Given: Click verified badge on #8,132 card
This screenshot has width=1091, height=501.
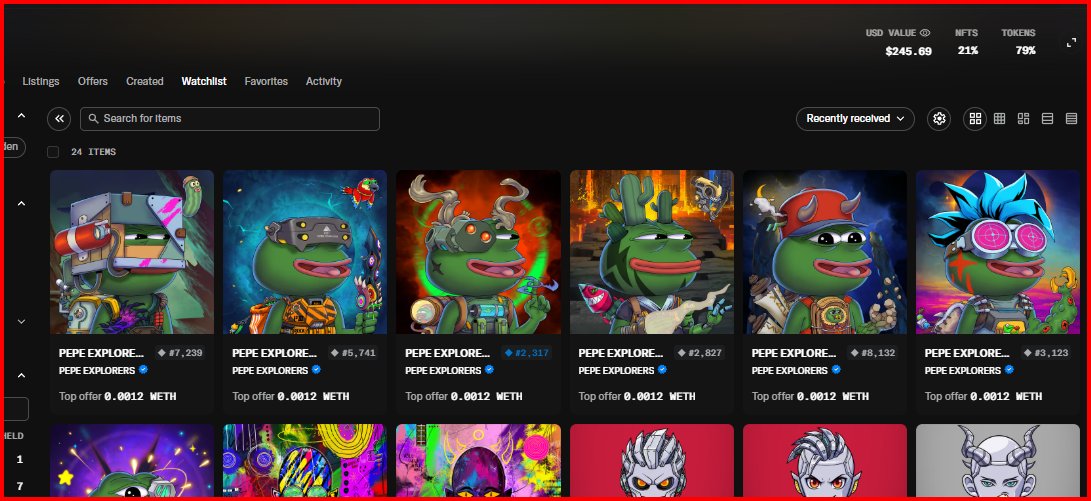Looking at the screenshot, I should [x=836, y=369].
